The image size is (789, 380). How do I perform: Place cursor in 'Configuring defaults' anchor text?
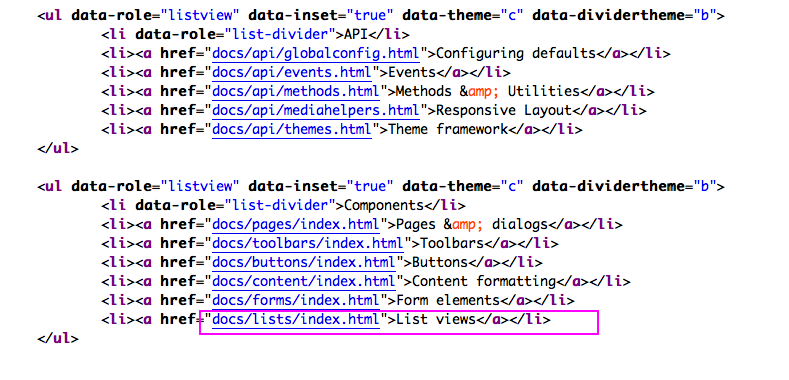tap(516, 53)
